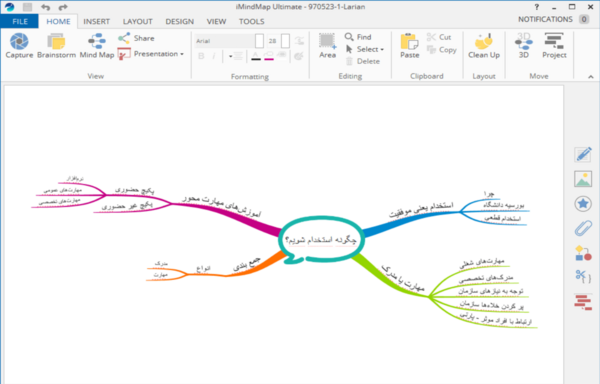Open the font size 28 dropdown
The height and width of the screenshot is (384, 600).
coord(285,41)
